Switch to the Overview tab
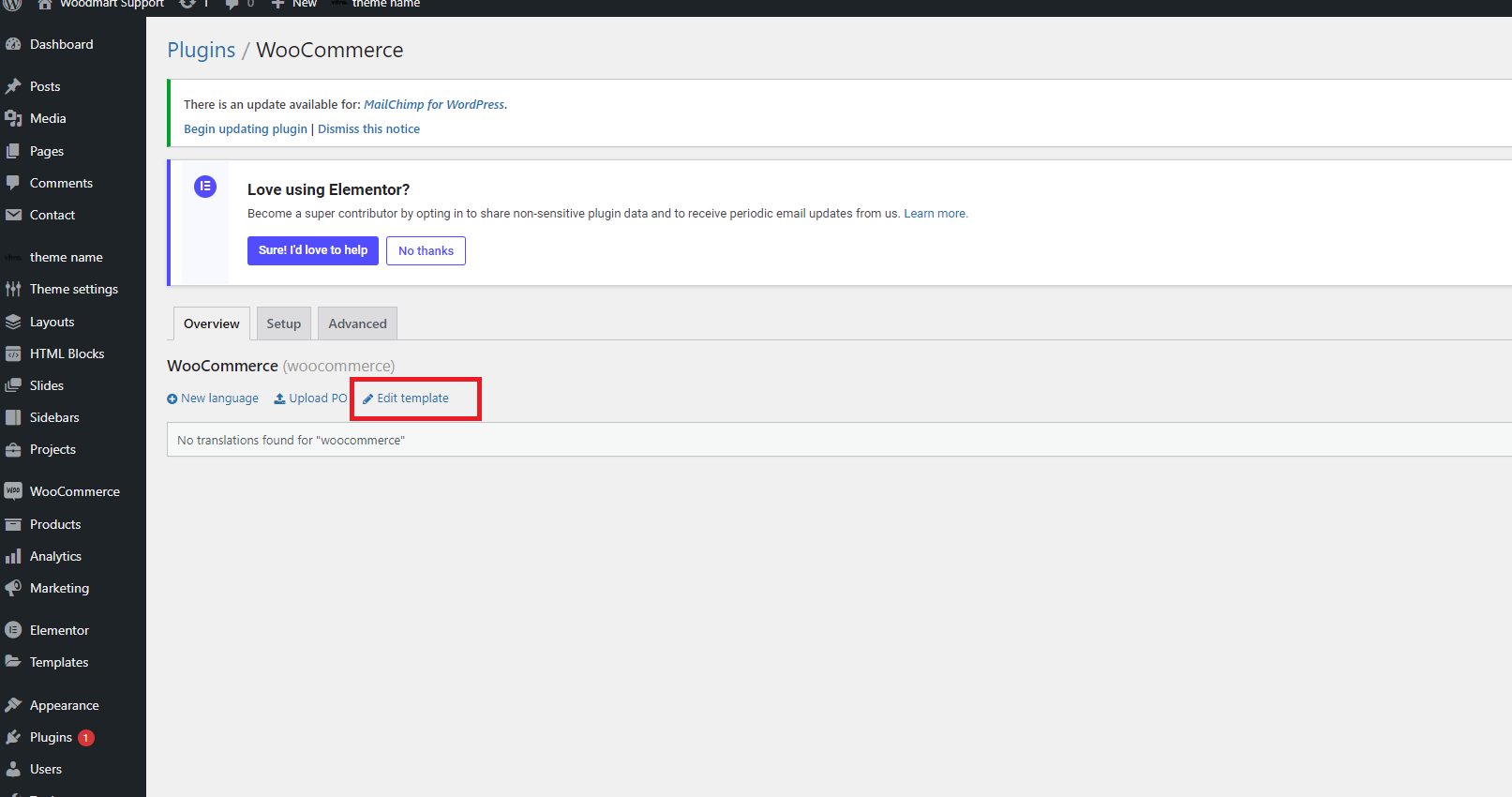 click(x=212, y=323)
